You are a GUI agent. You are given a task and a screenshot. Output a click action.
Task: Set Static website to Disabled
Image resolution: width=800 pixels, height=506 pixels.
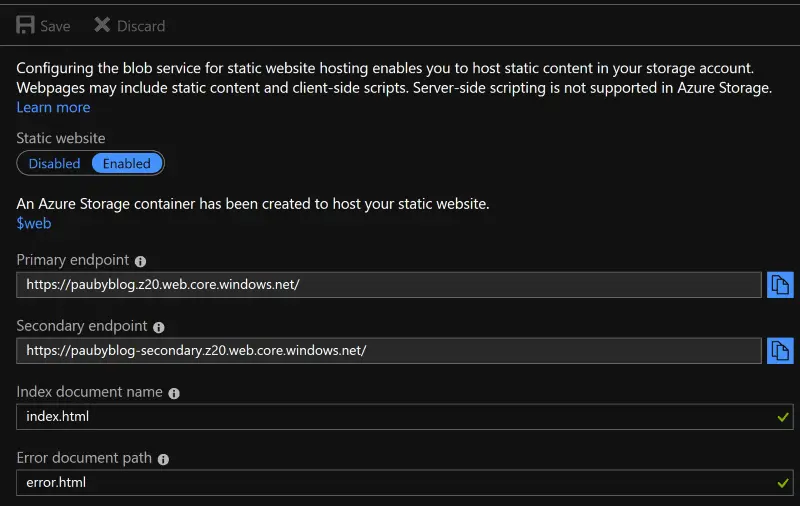coord(54,163)
